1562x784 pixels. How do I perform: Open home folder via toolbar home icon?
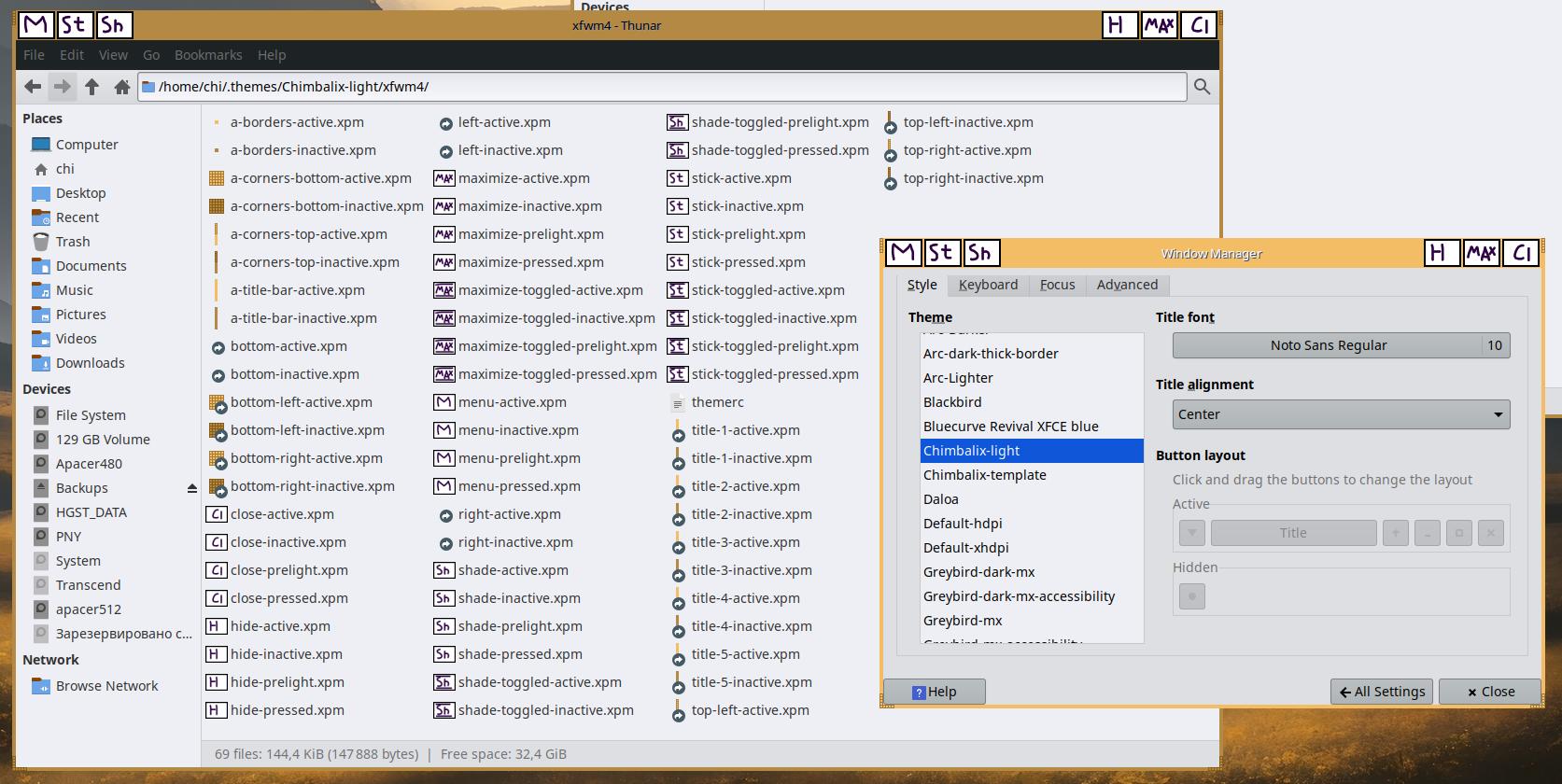coord(121,87)
